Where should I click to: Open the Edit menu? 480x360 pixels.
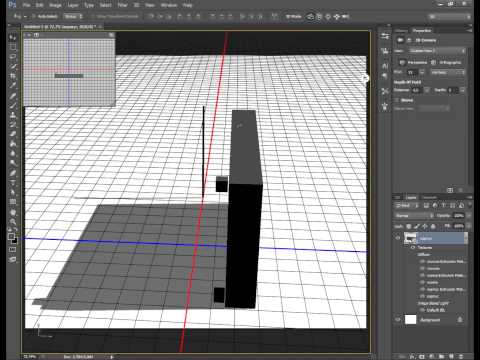coord(39,5)
